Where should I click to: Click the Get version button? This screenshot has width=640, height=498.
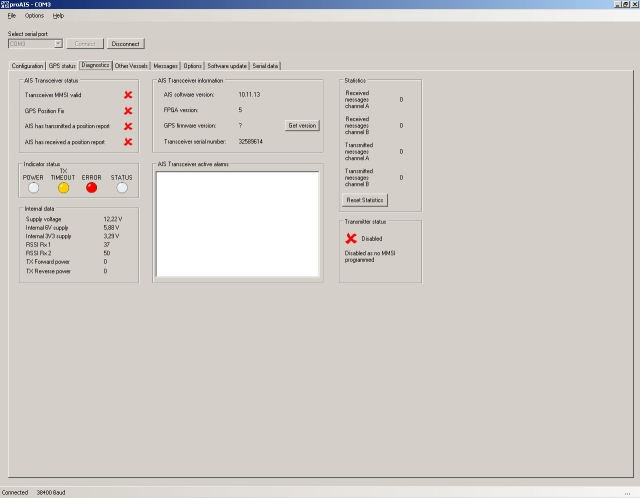tap(302, 126)
